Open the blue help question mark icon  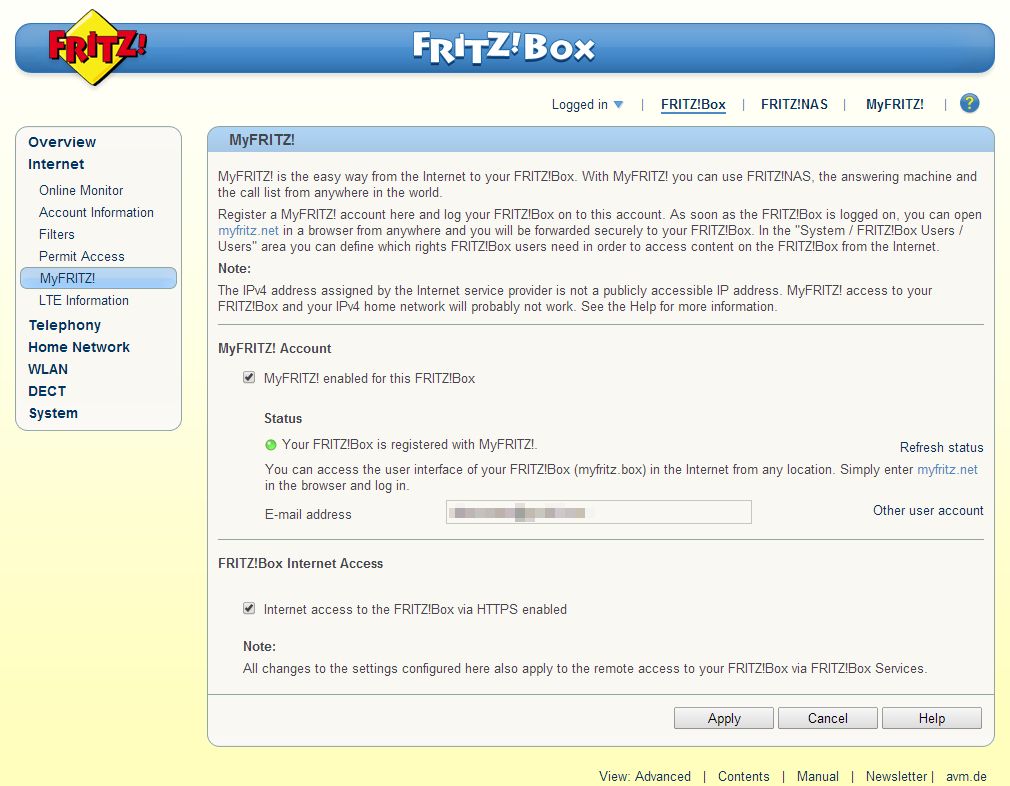click(x=969, y=104)
